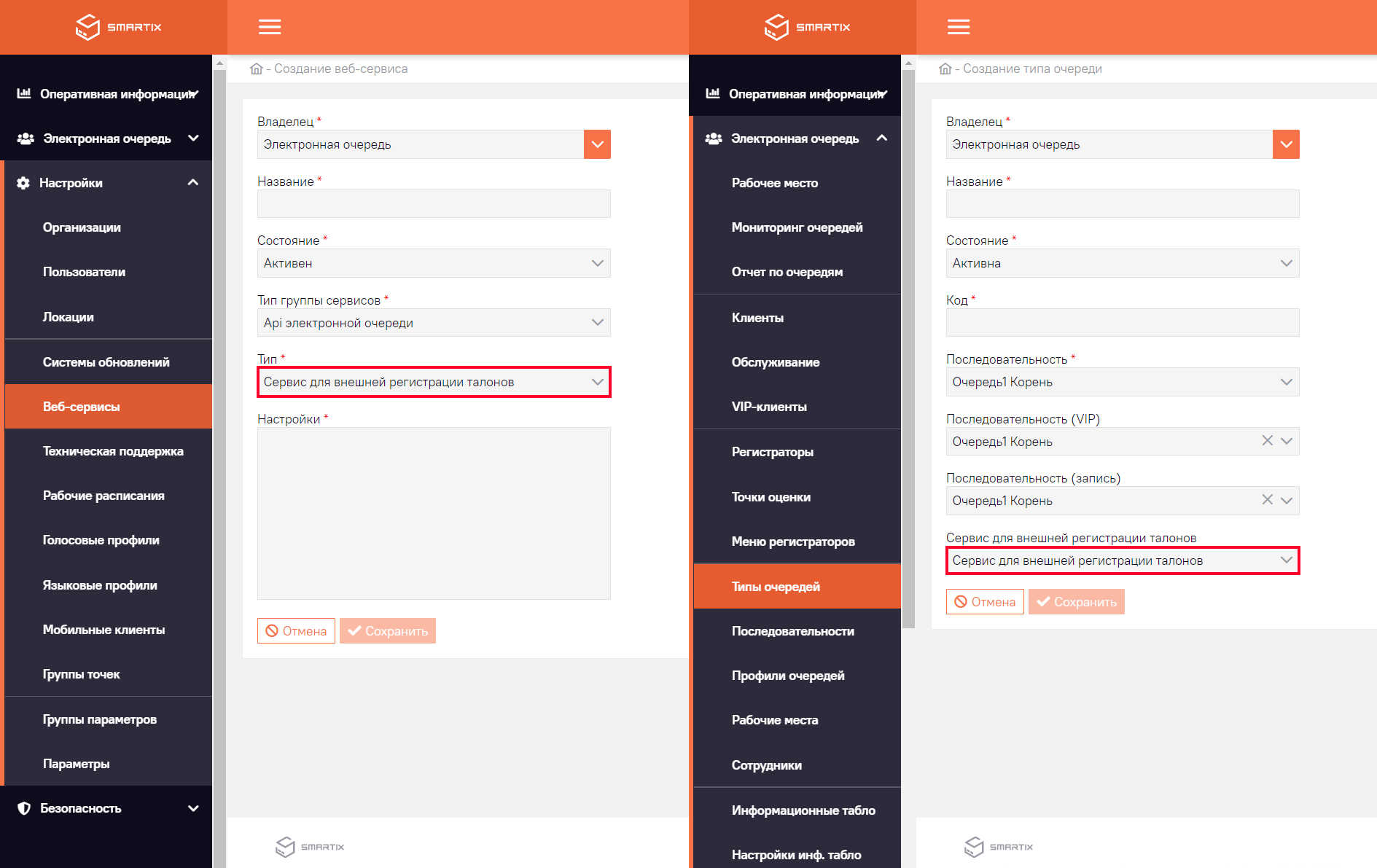Open 'Организации' menu item
The image size is (1377, 868).
click(x=109, y=227)
